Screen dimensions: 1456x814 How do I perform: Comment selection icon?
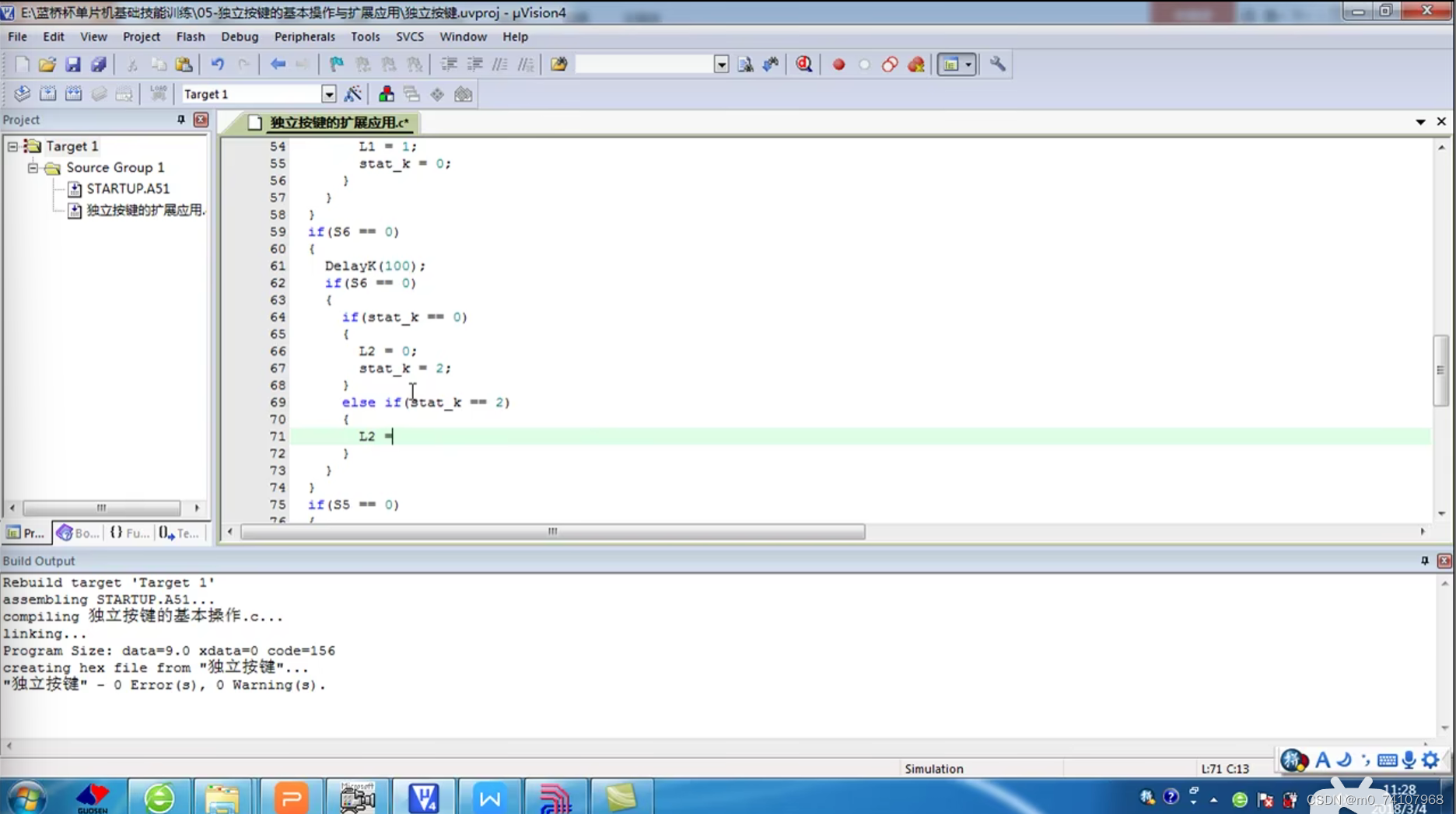(x=500, y=65)
